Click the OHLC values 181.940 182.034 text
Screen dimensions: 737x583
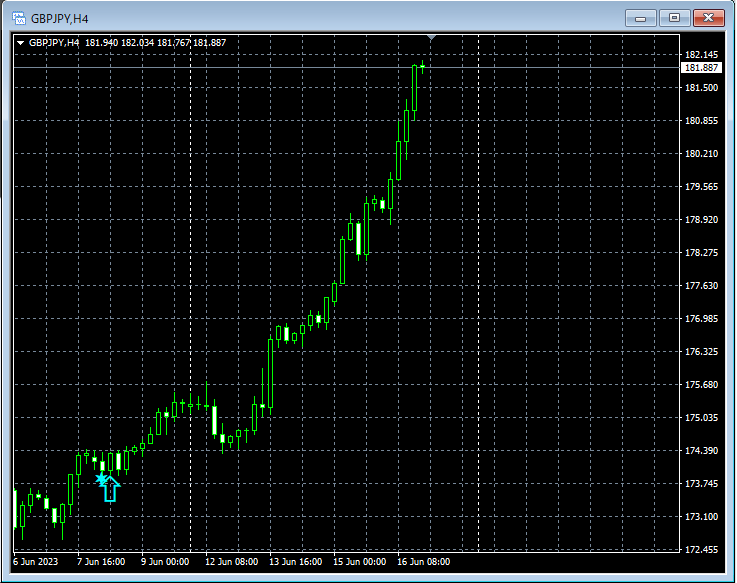click(x=119, y=43)
